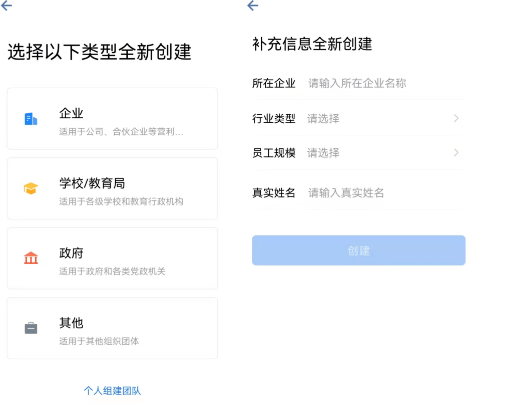This screenshot has width=507, height=404.
Task: Open the 员工规模 selection dropdown
Action: click(358, 153)
